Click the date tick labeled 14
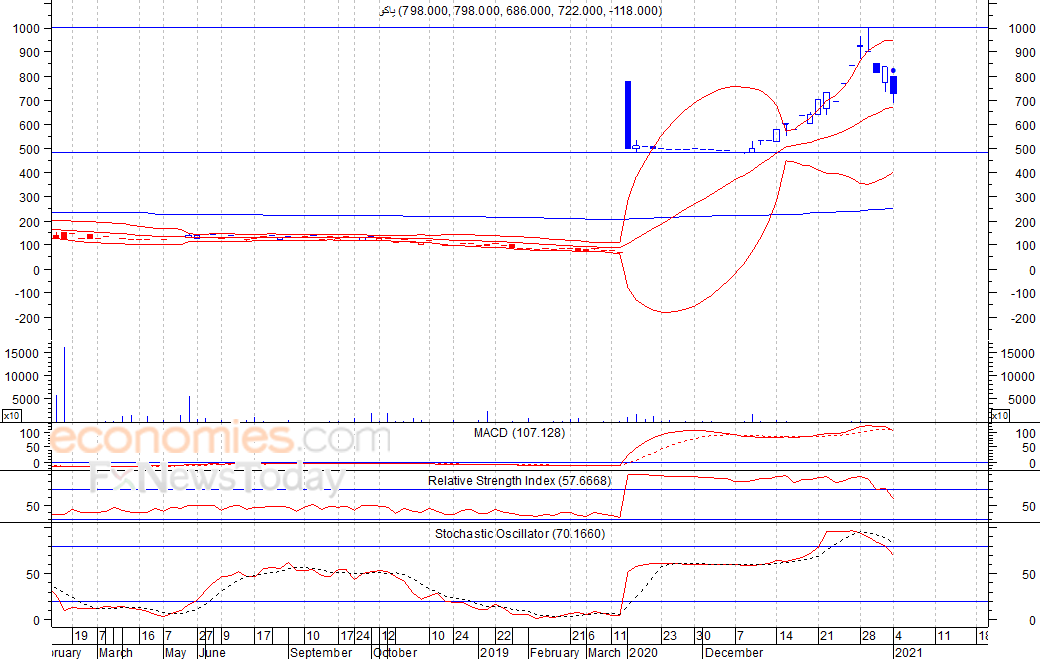The width and height of the screenshot is (1040, 659). pyautogui.click(x=786, y=636)
